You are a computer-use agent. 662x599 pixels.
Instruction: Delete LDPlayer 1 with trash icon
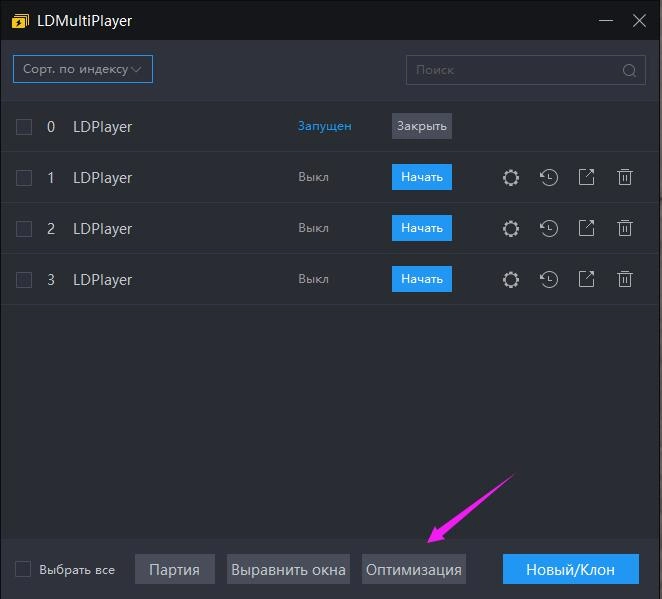[x=625, y=178]
